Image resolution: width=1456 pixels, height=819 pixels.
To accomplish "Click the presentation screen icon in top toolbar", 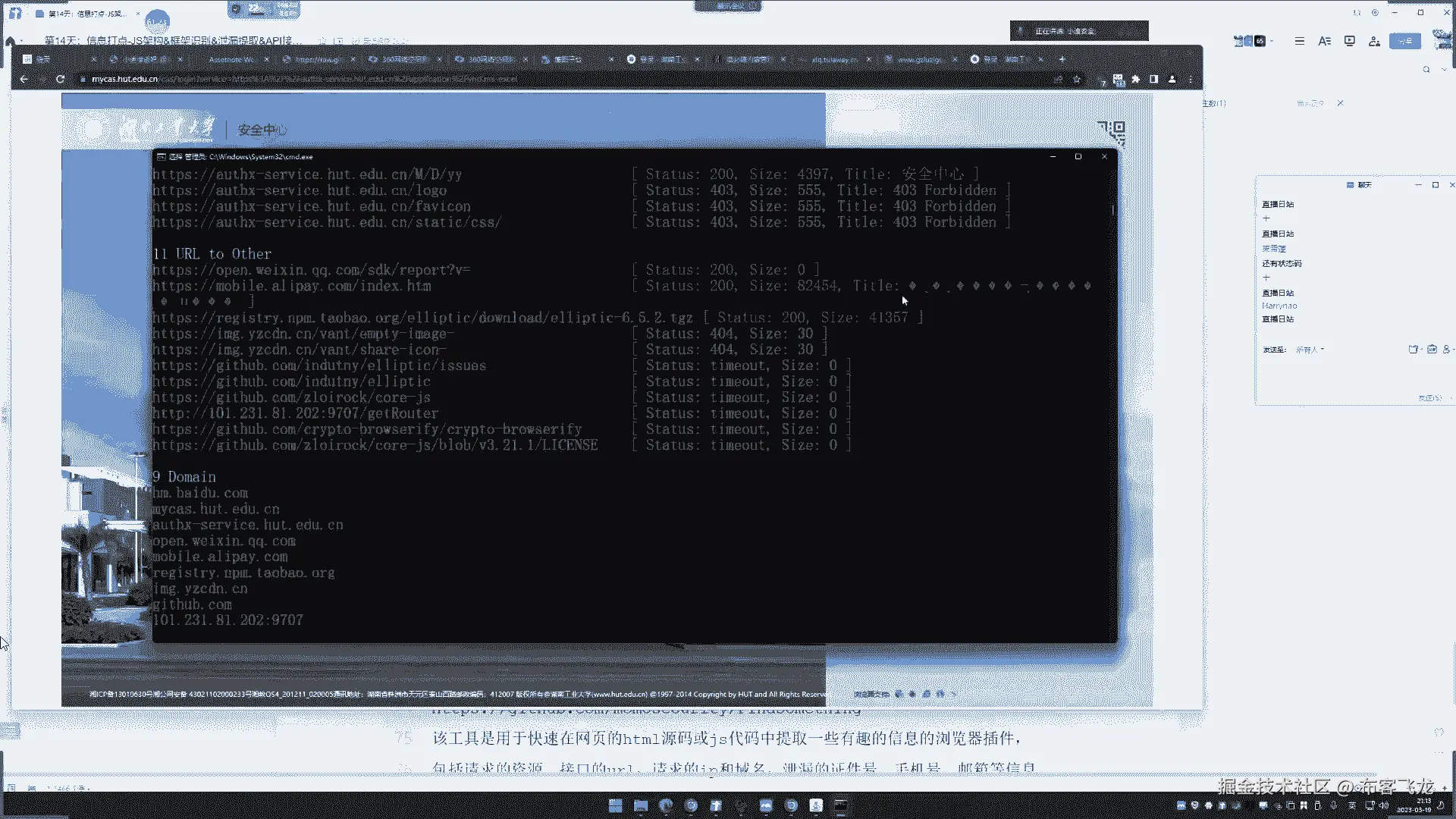I will pos(1350,41).
